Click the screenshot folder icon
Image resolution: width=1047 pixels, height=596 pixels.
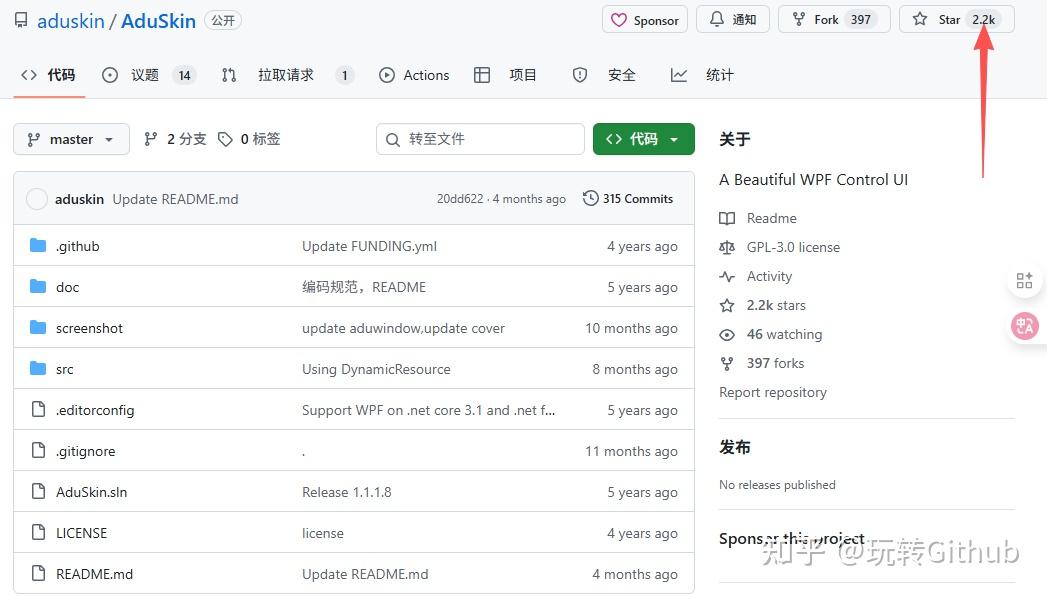(x=37, y=327)
